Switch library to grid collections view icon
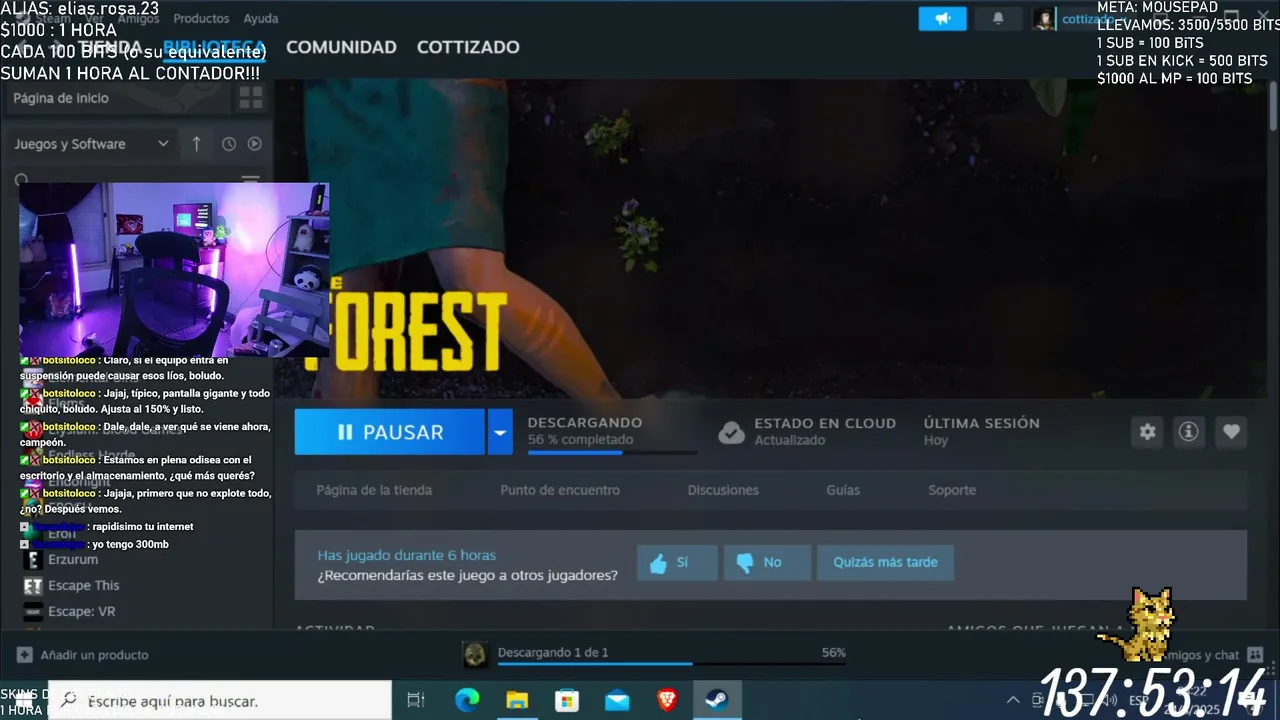The width and height of the screenshot is (1280, 720). pos(251,98)
